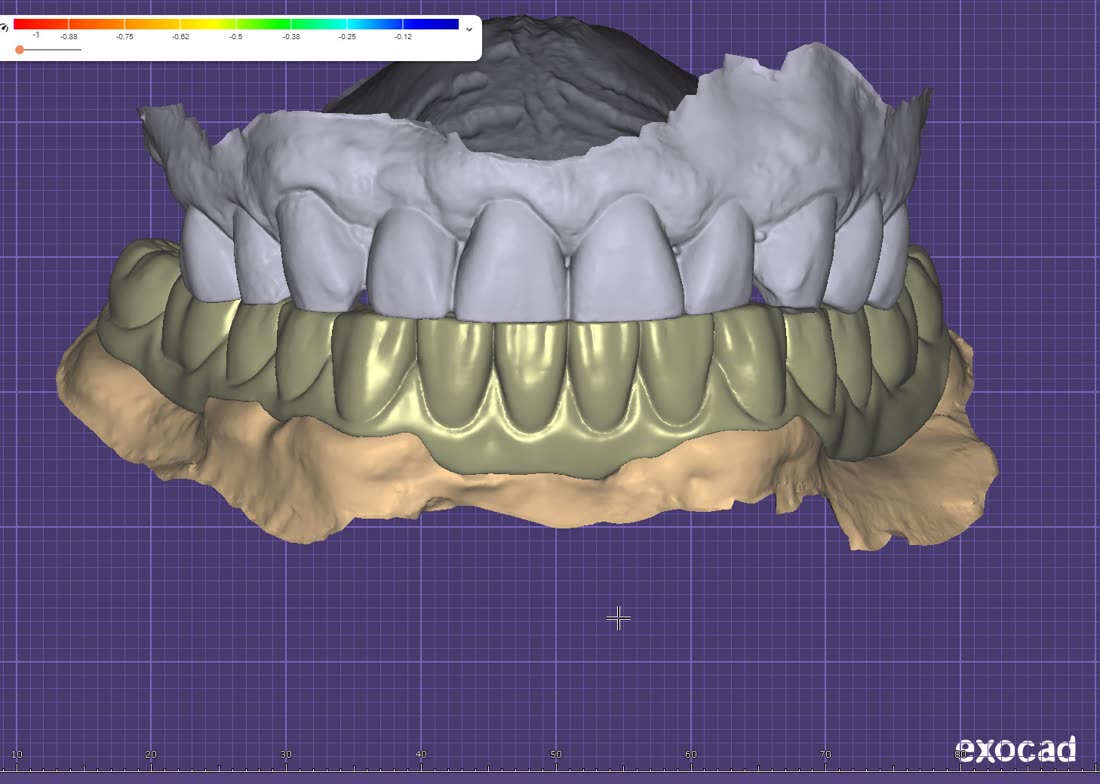Viewport: 1100px width, 784px height.
Task: Click the "-0.75" scale label
Action: point(124,36)
